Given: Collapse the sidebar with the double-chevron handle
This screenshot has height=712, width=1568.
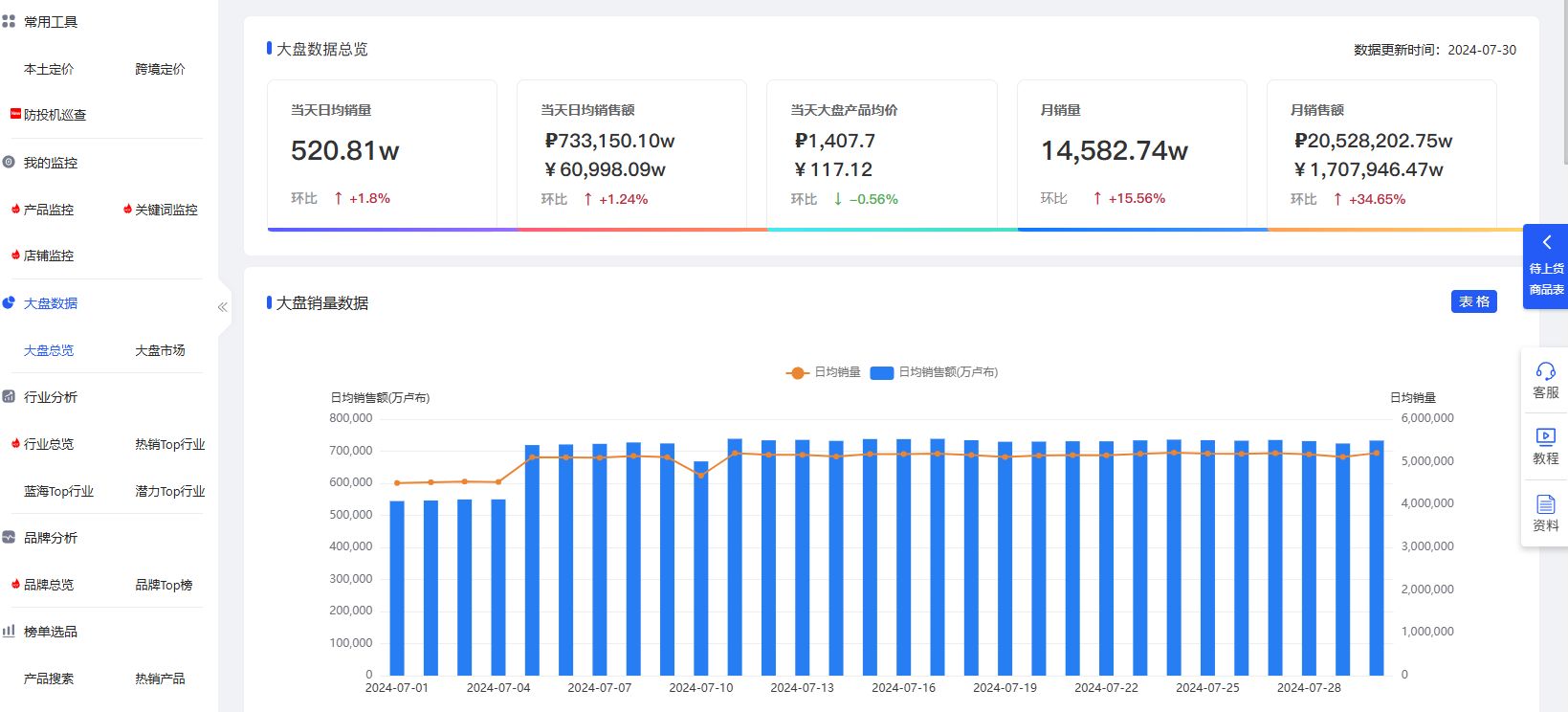Looking at the screenshot, I should (222, 307).
